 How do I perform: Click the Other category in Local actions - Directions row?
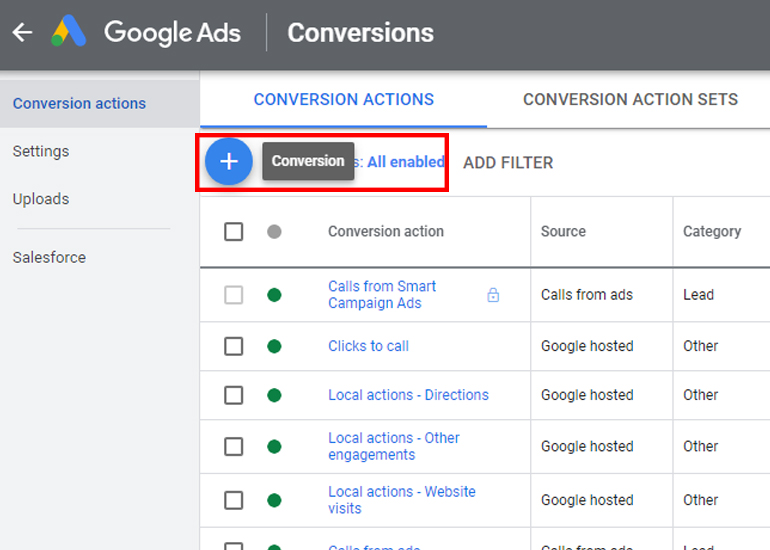(x=700, y=395)
